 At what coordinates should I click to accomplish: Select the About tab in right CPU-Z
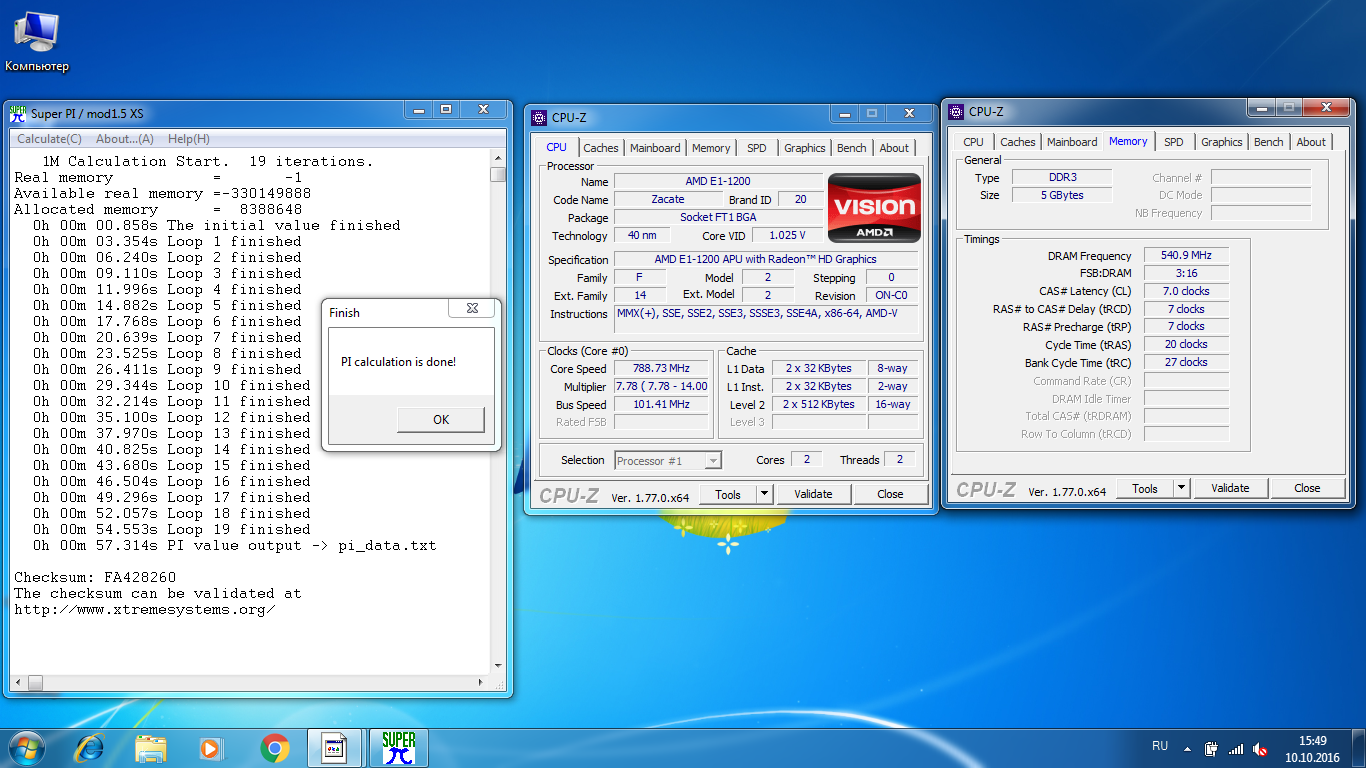[1311, 142]
